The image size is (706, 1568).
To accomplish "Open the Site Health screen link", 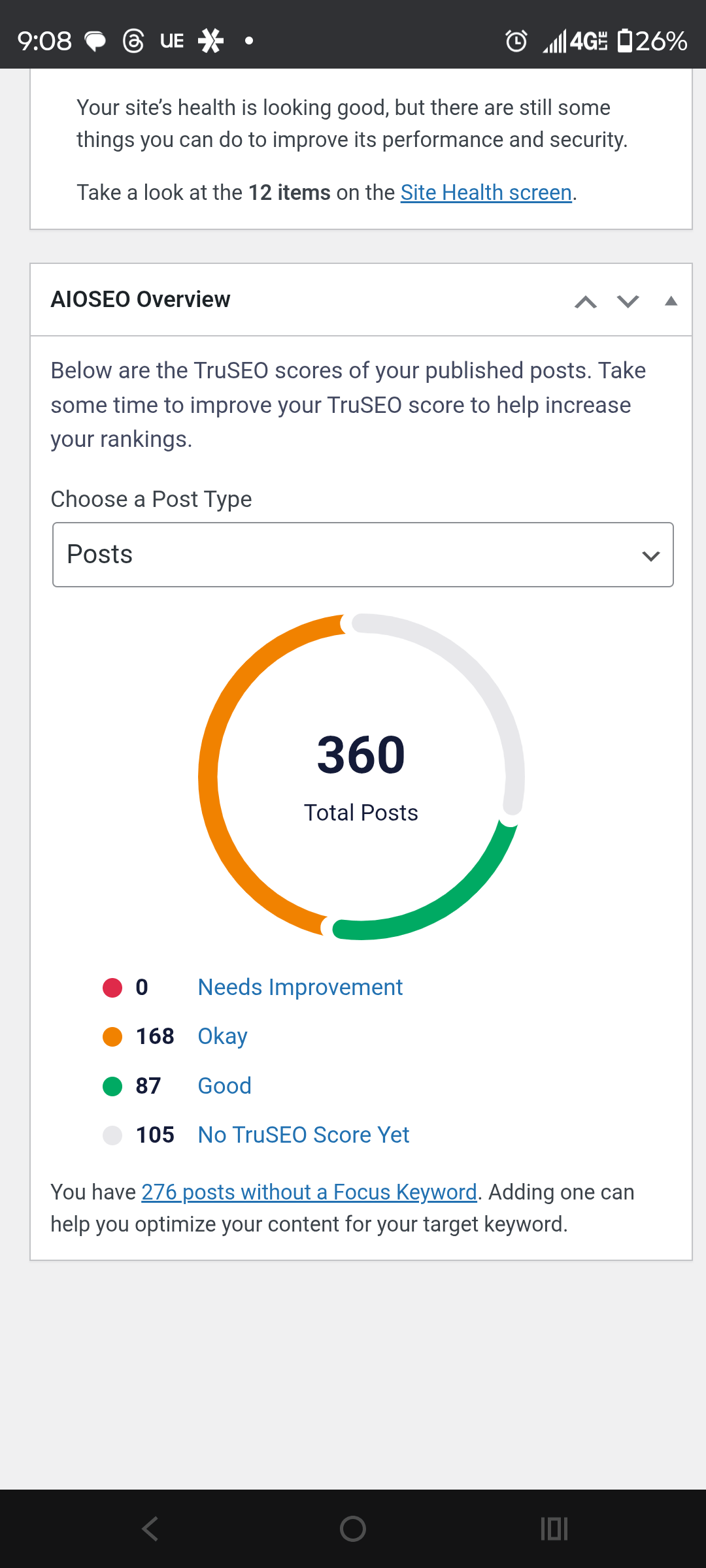I will (x=486, y=193).
